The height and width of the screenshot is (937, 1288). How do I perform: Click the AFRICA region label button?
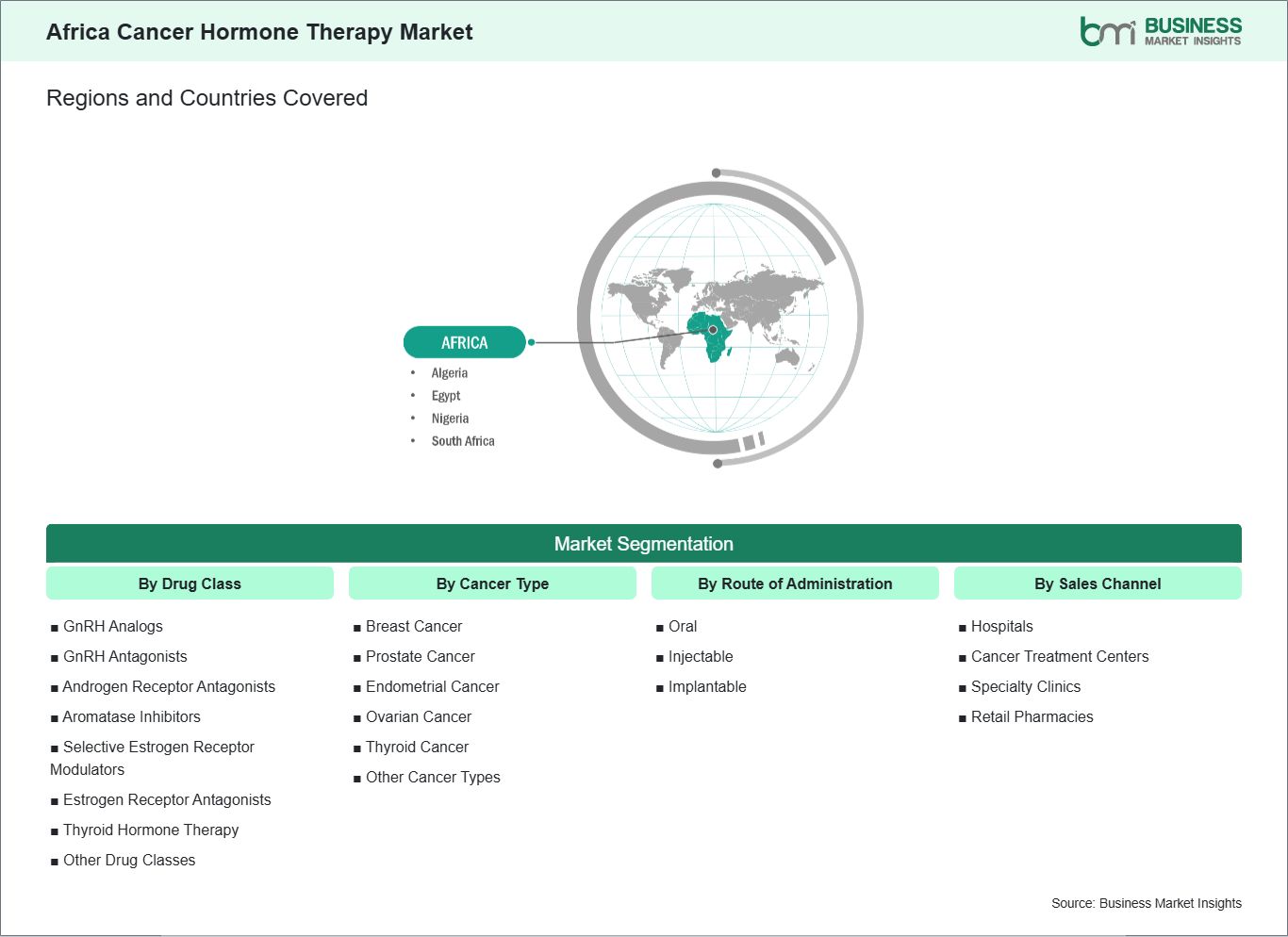(464, 342)
